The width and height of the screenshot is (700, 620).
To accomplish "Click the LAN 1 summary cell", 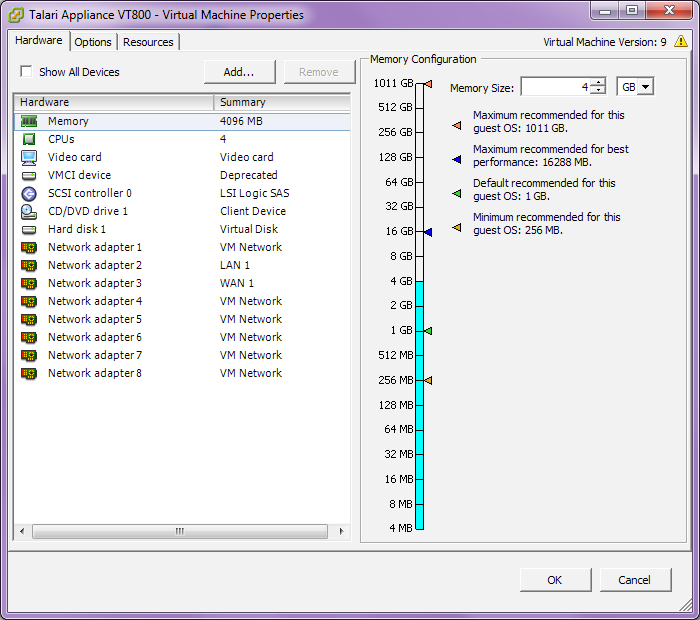I will click(x=235, y=265).
